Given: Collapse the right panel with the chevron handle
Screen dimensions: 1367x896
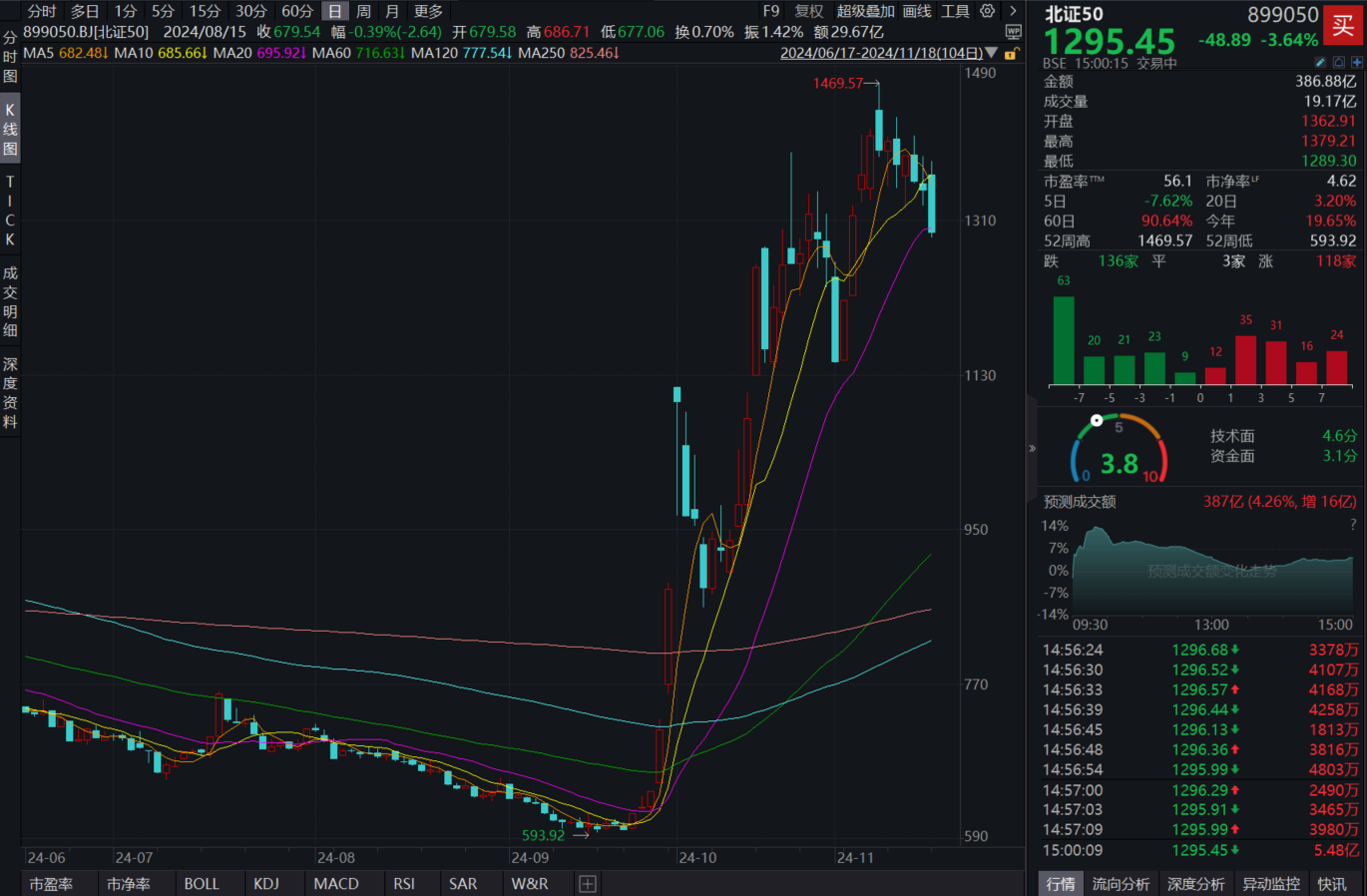Looking at the screenshot, I should click(1032, 448).
